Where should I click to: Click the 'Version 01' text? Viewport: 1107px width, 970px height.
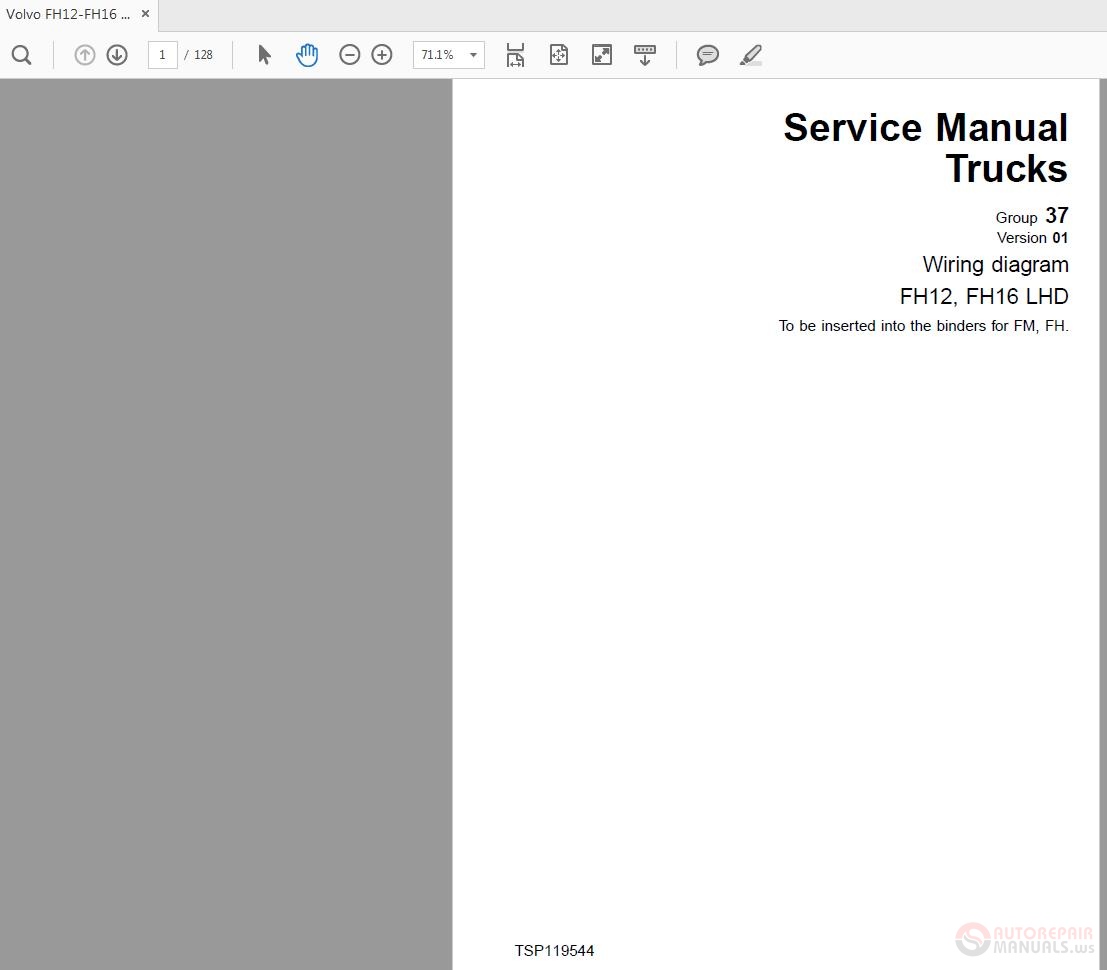[1032, 238]
